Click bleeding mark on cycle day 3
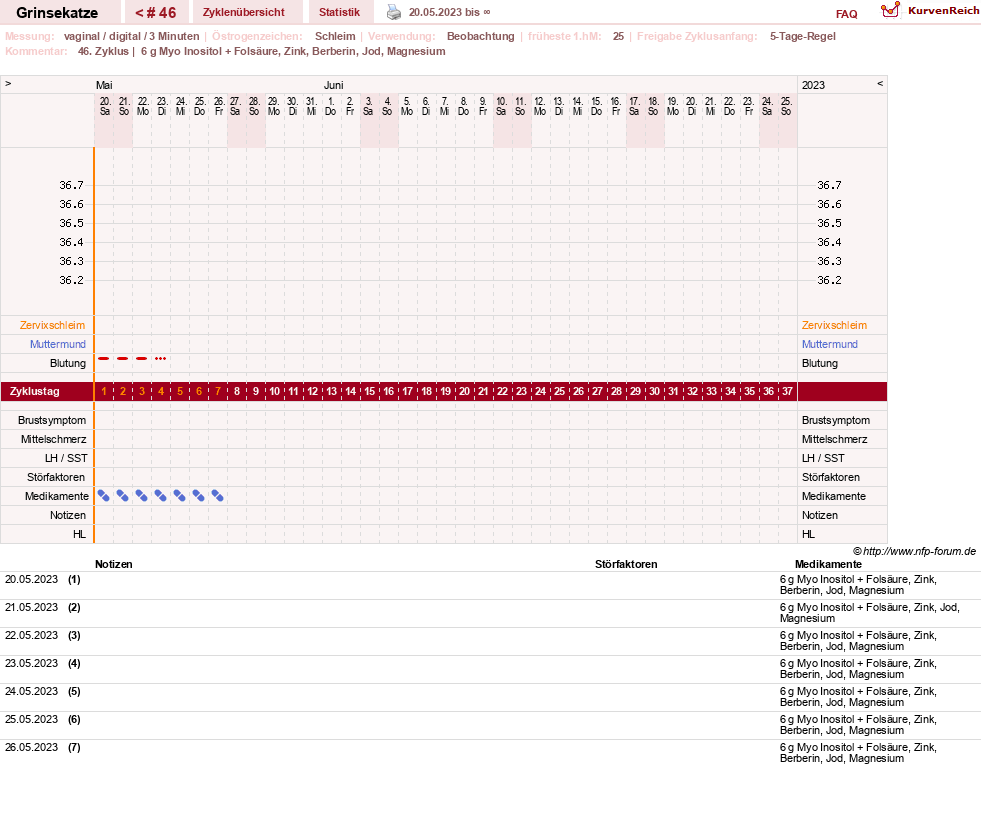 click(142, 359)
